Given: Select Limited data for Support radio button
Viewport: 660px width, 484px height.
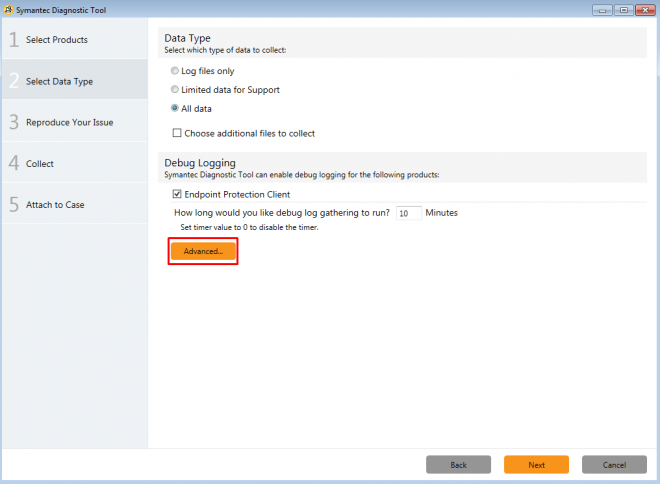Looking at the screenshot, I should click(x=175, y=89).
